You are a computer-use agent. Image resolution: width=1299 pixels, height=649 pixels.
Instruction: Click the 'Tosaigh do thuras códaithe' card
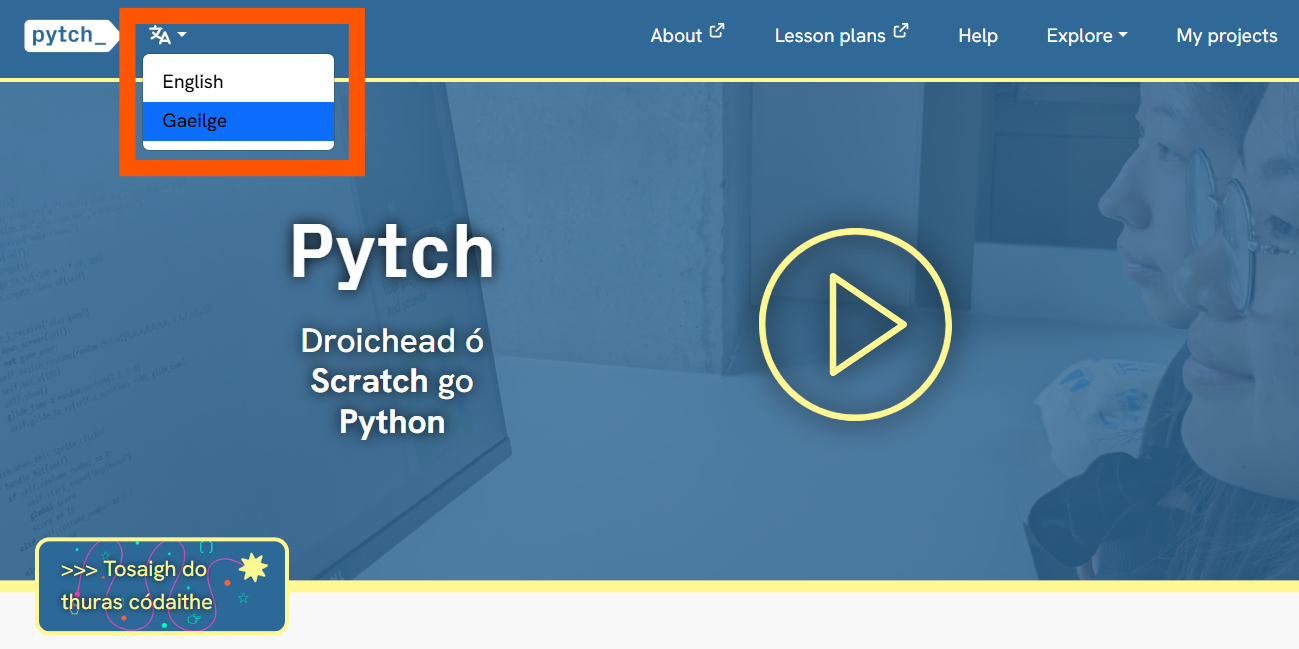162,586
